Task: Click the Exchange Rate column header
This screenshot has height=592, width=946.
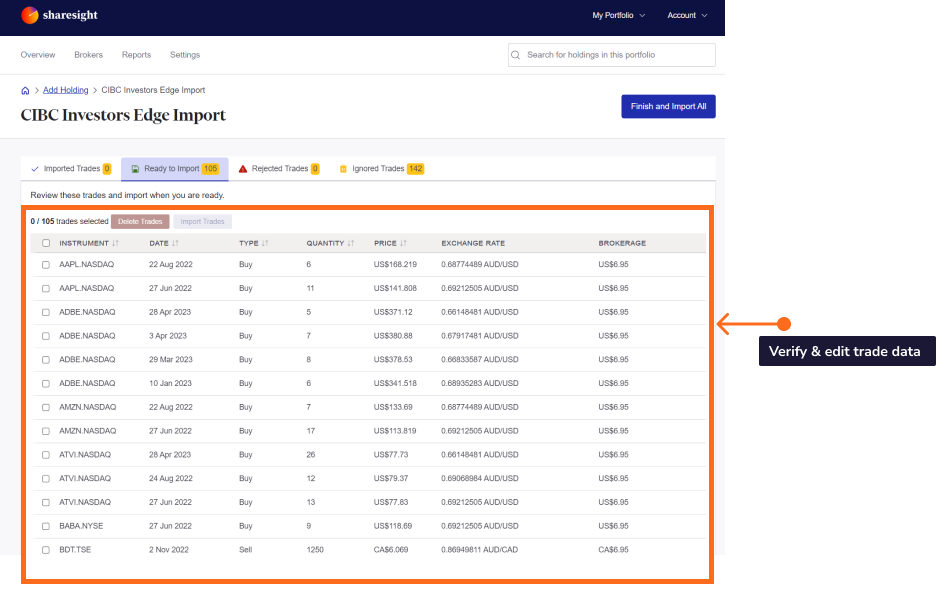Action: pyautogui.click(x=473, y=243)
